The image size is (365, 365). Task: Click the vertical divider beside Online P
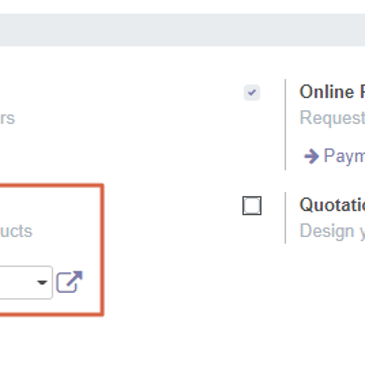tap(285, 124)
